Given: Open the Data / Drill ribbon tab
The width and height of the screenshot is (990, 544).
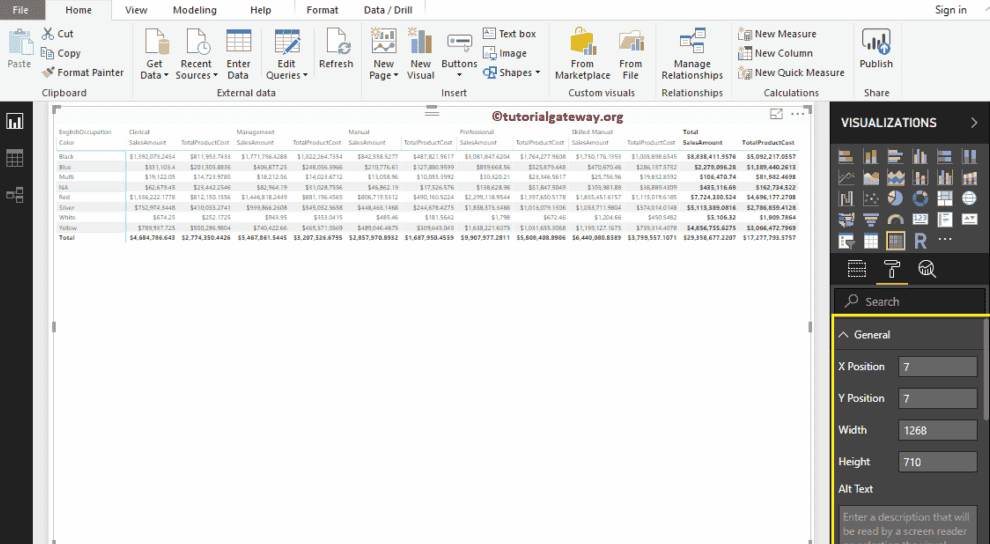Looking at the screenshot, I should pyautogui.click(x=388, y=10).
